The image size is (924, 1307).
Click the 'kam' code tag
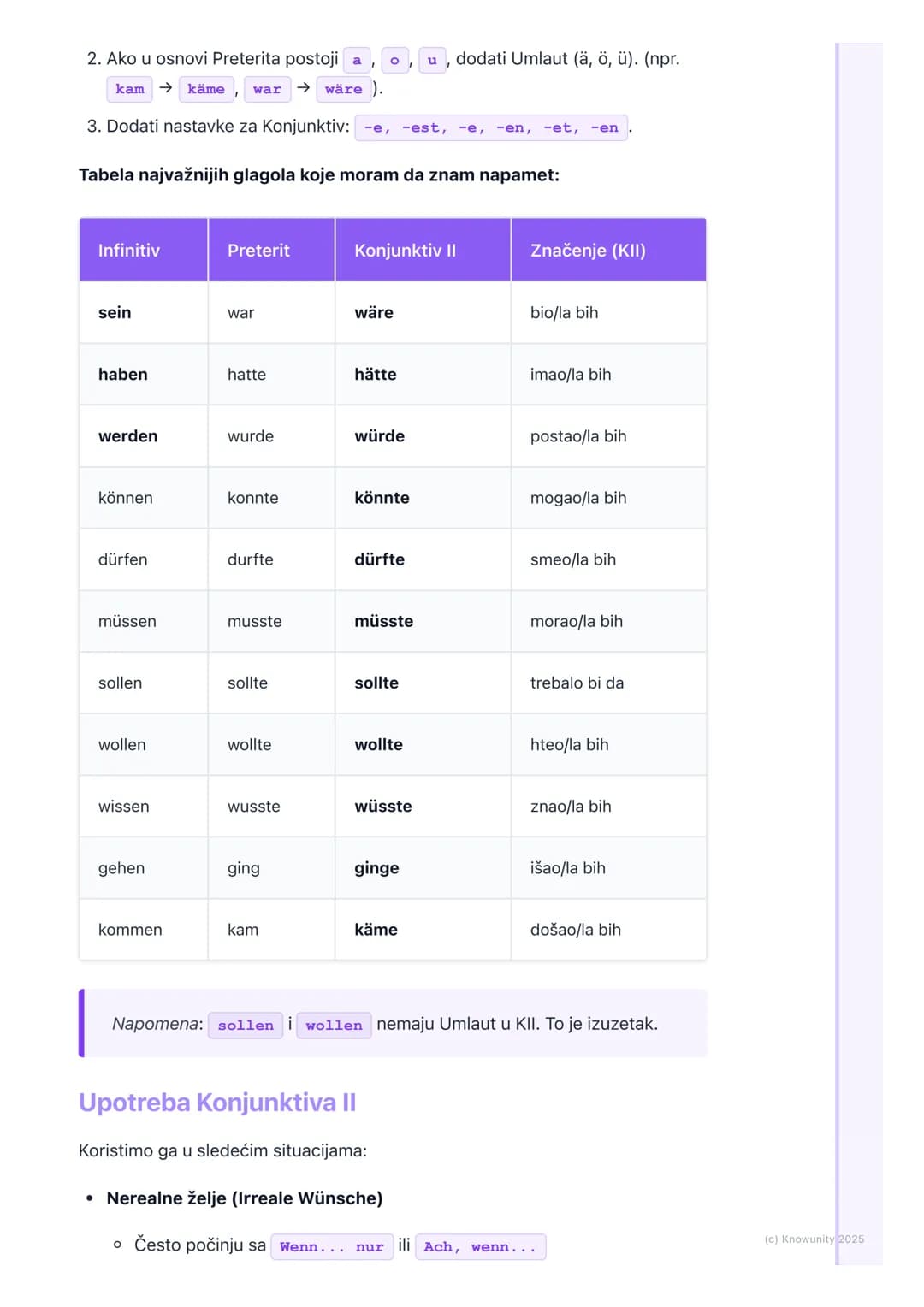pos(130,89)
